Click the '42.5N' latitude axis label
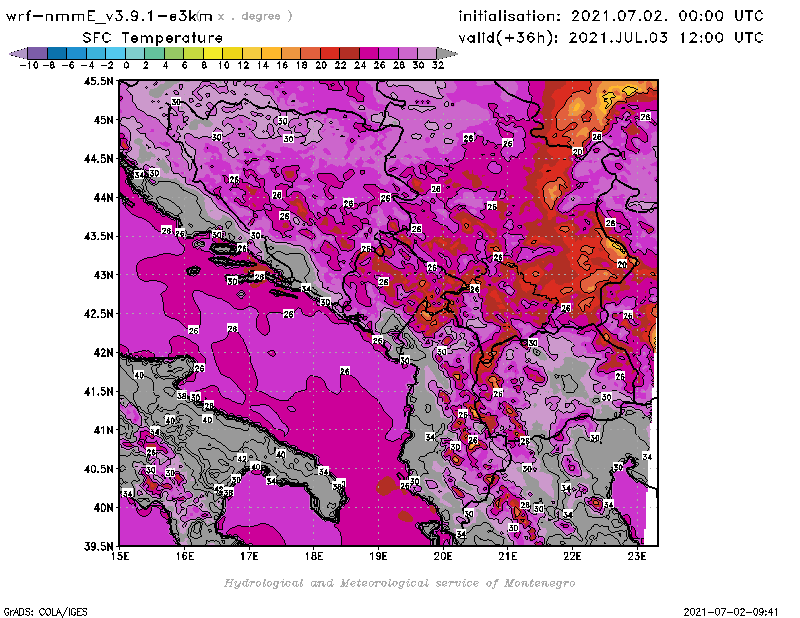The height and width of the screenshot is (618, 800). tap(99, 314)
